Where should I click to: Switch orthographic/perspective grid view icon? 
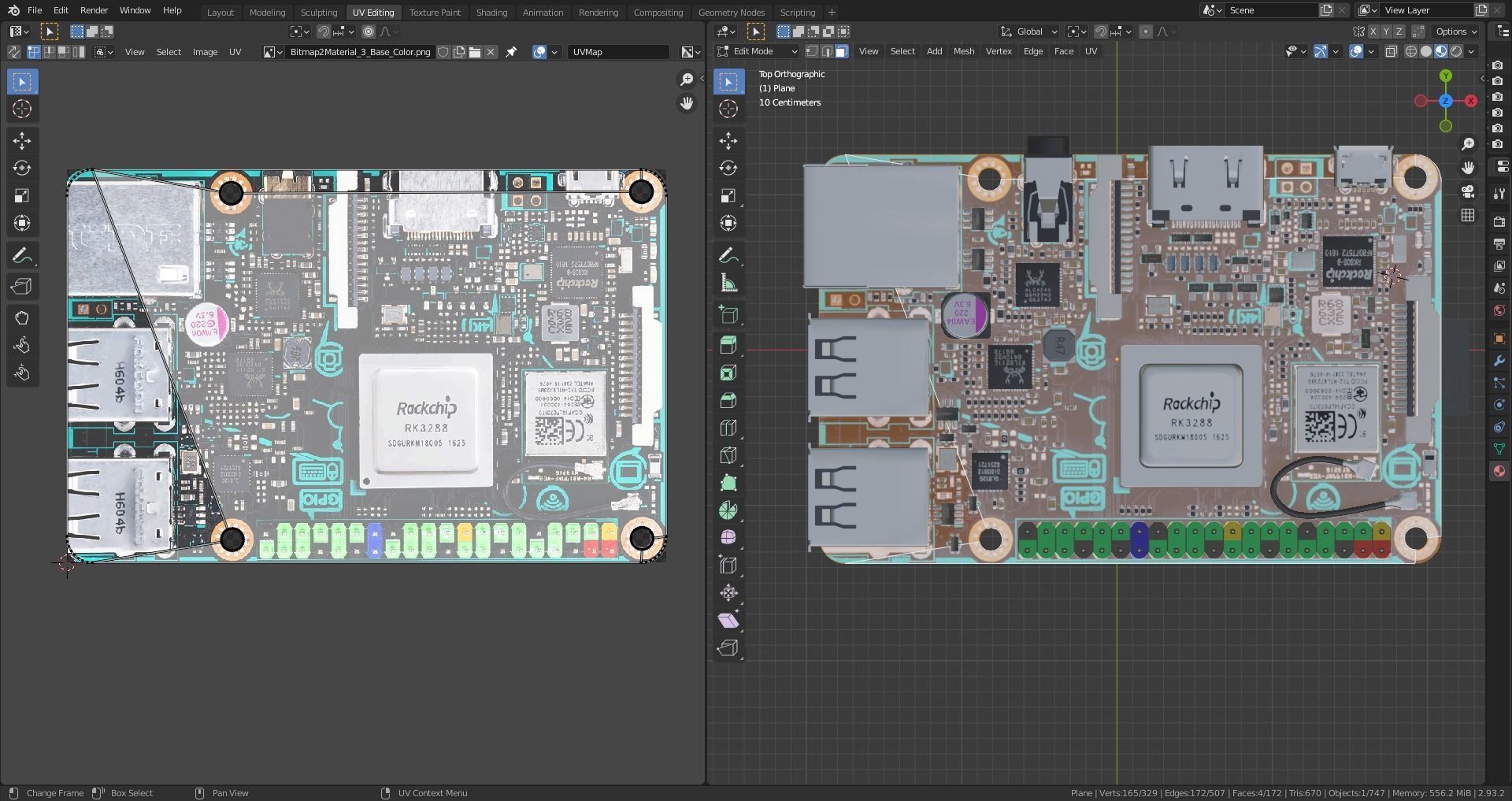1468,215
